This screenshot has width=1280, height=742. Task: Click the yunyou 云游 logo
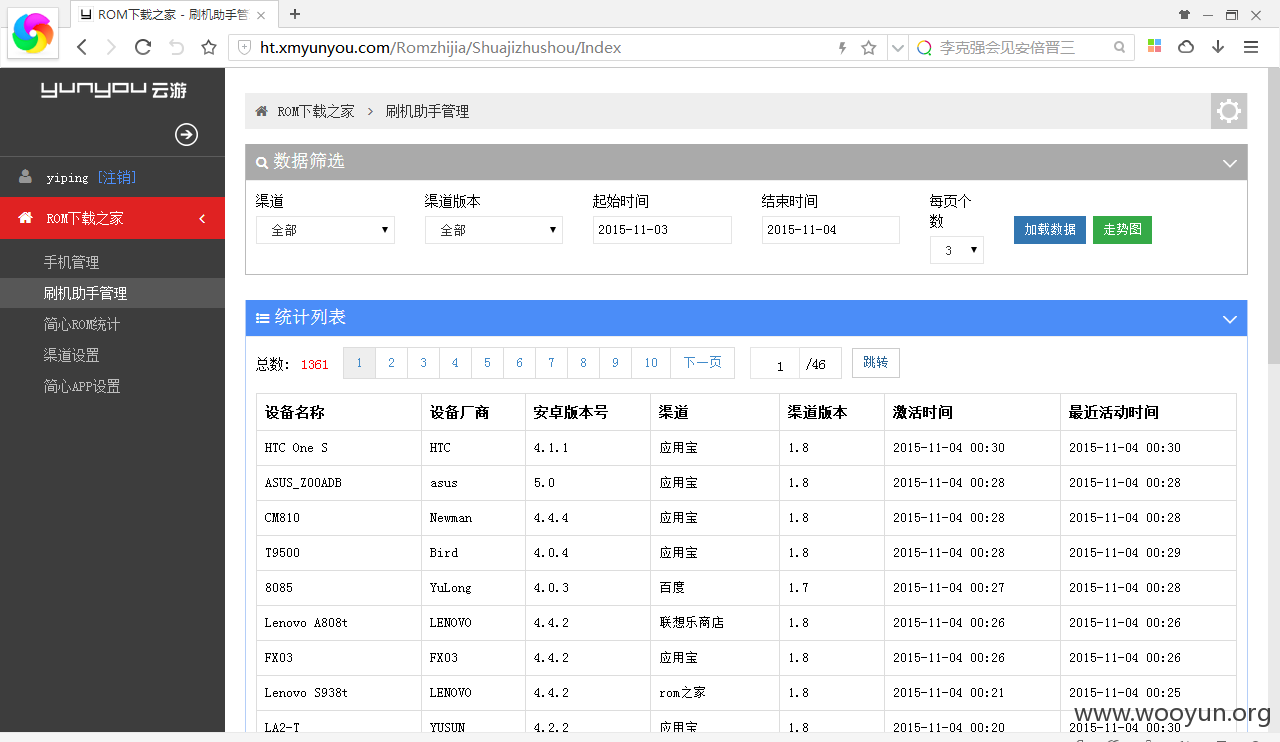pos(113,90)
